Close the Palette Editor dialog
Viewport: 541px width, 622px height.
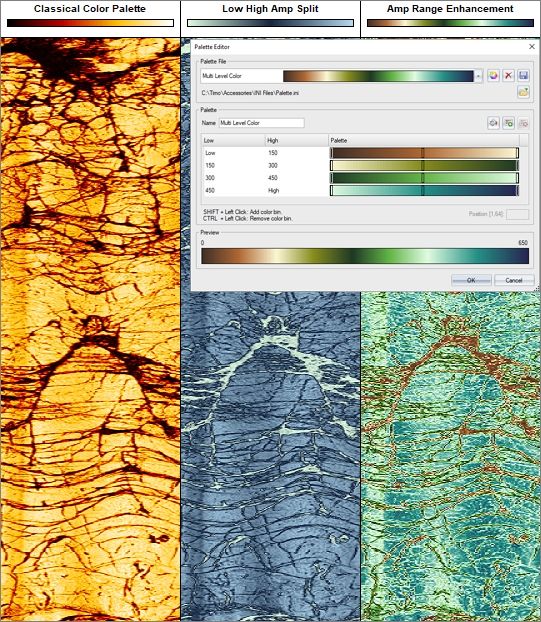point(532,46)
